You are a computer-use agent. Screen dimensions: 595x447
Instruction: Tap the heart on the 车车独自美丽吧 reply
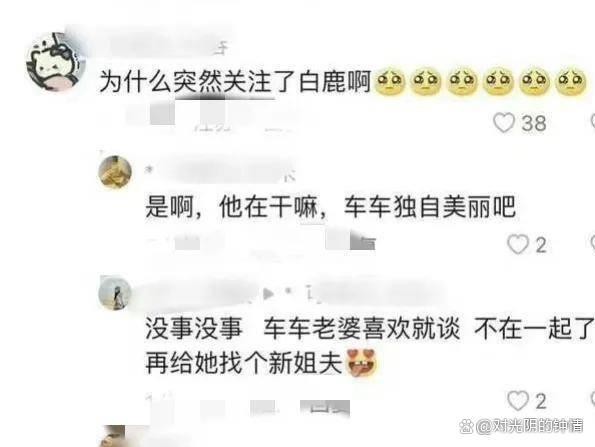click(x=518, y=244)
